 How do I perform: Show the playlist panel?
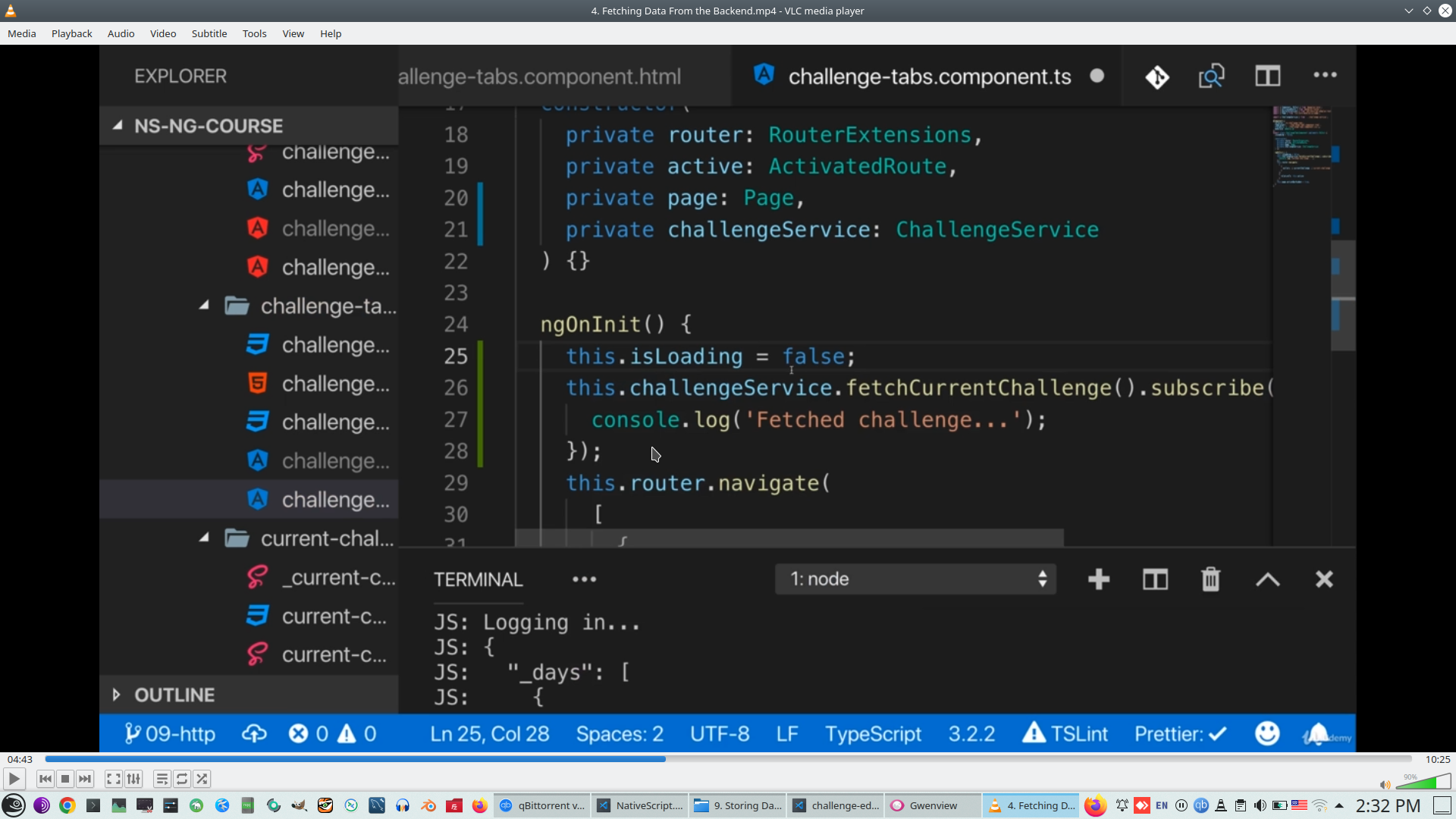pos(162,779)
